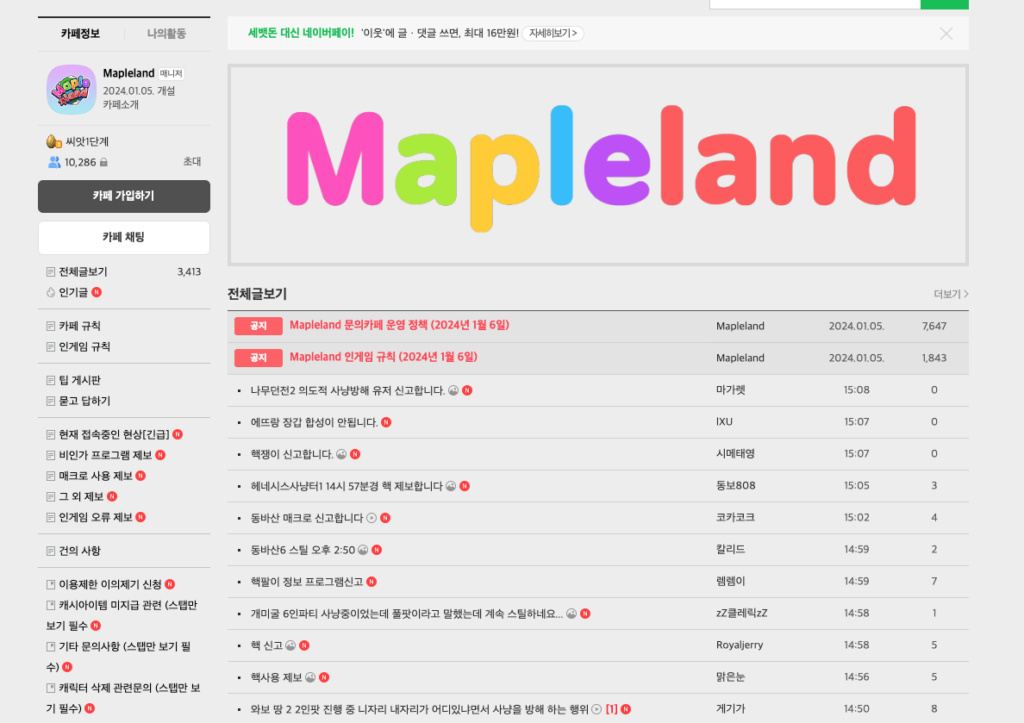
Task: Open 전체글보기 in the sidebar menu
Action: coord(83,272)
